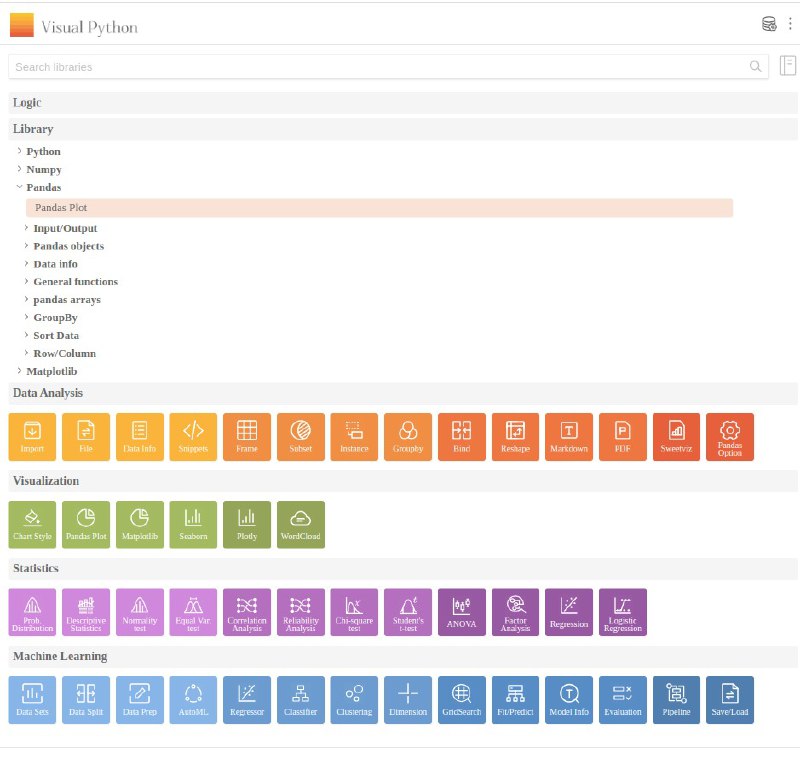This screenshot has width=800, height=770.
Task: Open the Markdown tile
Action: pos(569,437)
